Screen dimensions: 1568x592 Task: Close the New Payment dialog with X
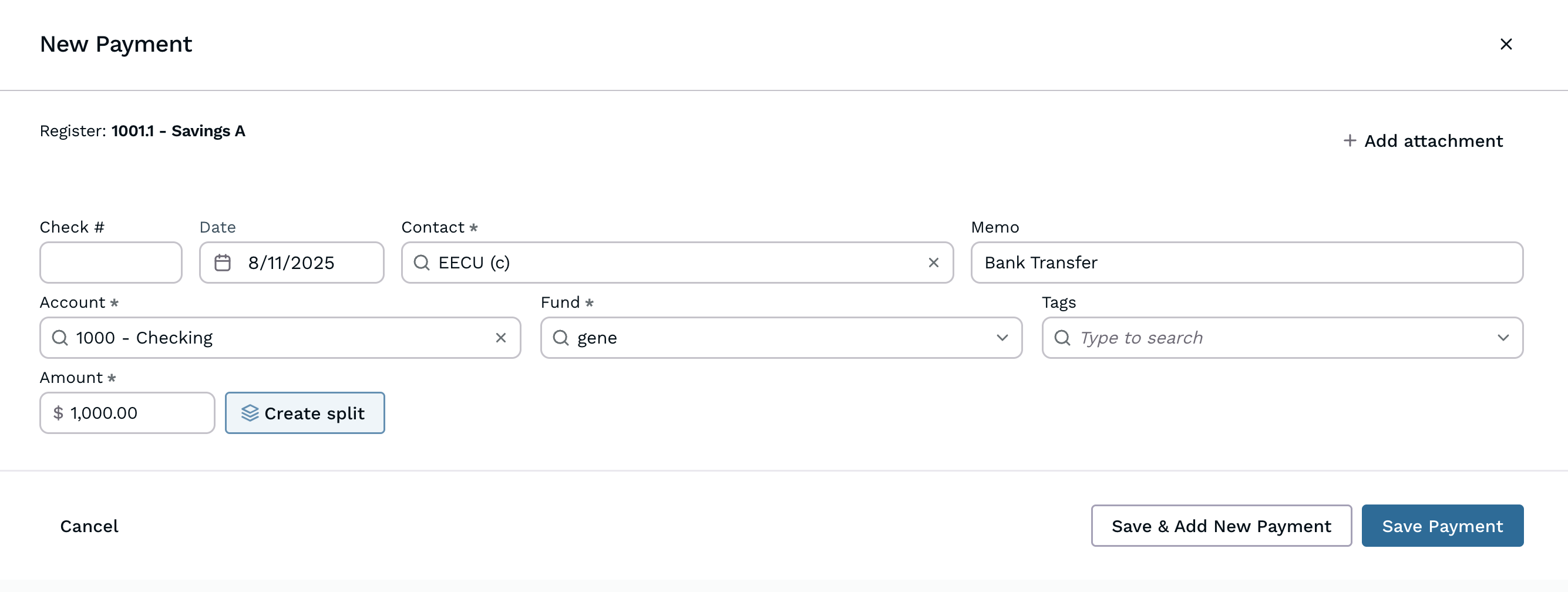pos(1505,45)
